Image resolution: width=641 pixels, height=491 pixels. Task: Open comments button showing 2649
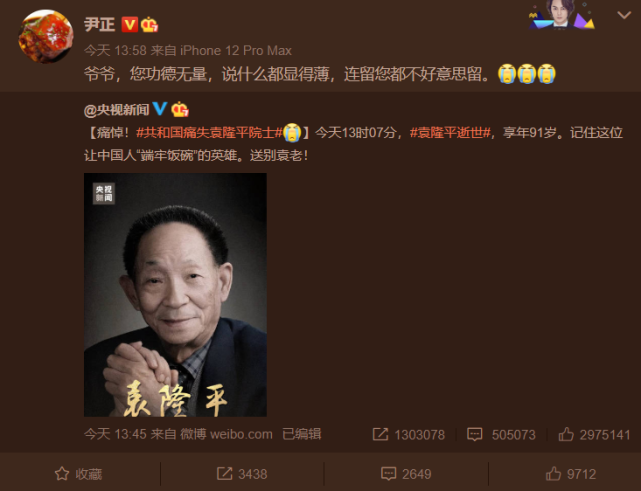(x=406, y=474)
